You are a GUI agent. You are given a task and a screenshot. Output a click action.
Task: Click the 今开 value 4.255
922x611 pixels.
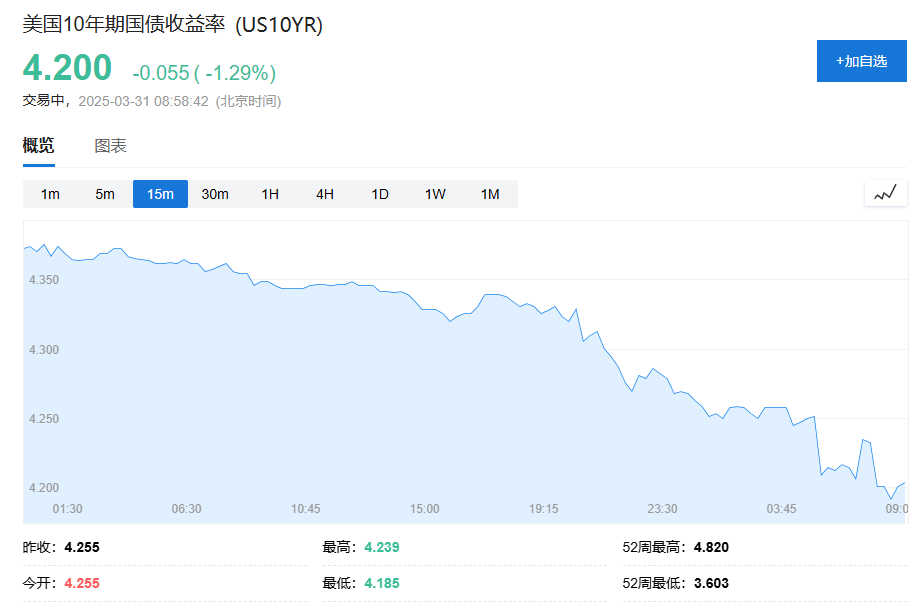(x=82, y=583)
